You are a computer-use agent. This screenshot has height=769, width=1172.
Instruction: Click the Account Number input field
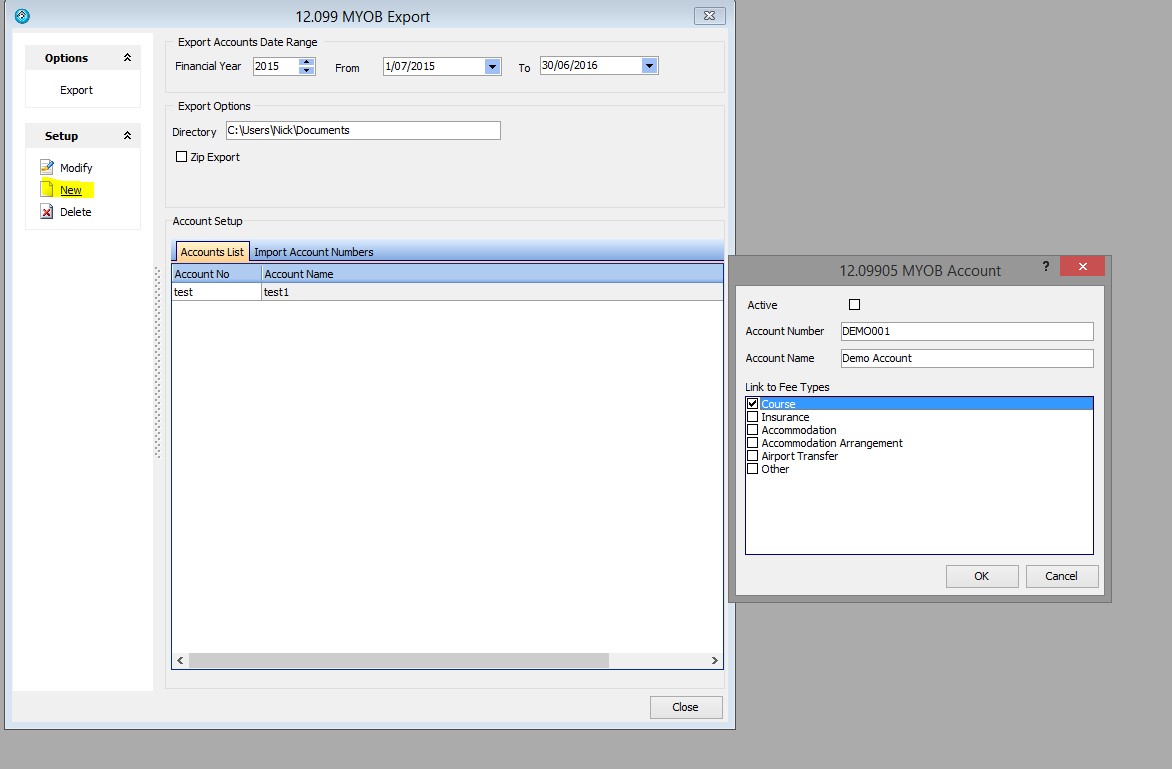(966, 331)
